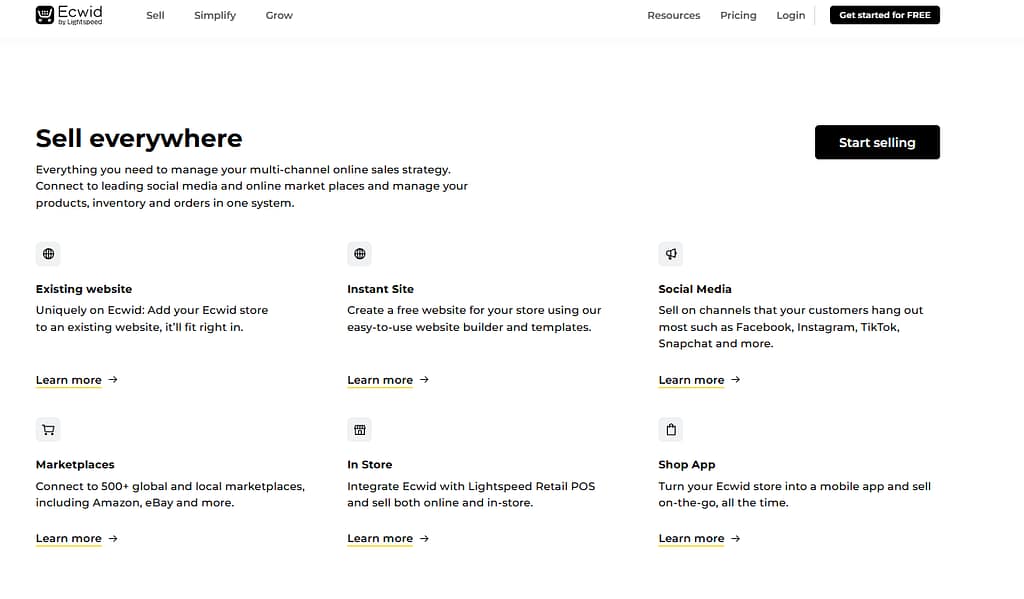Click the Start selling button

pos(877,142)
